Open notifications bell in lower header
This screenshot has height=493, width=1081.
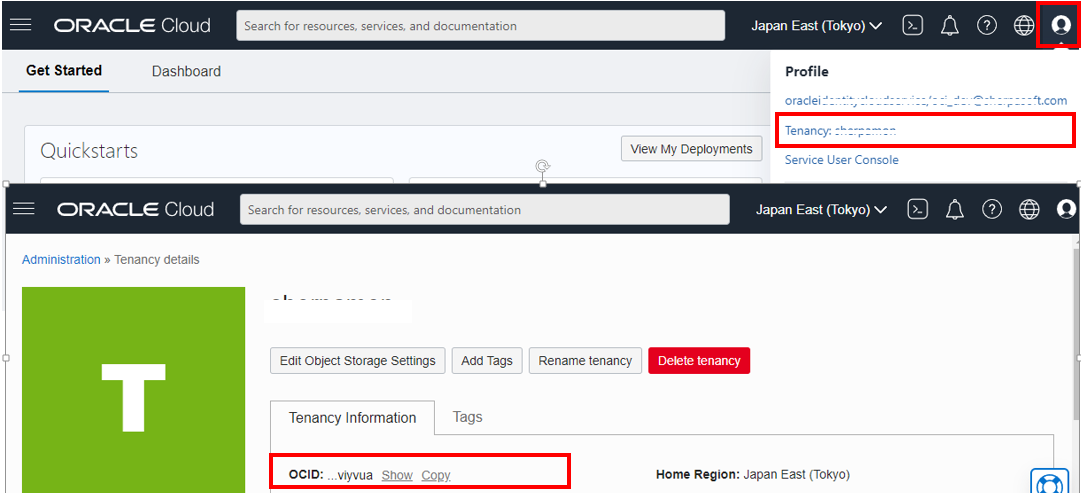tap(955, 209)
